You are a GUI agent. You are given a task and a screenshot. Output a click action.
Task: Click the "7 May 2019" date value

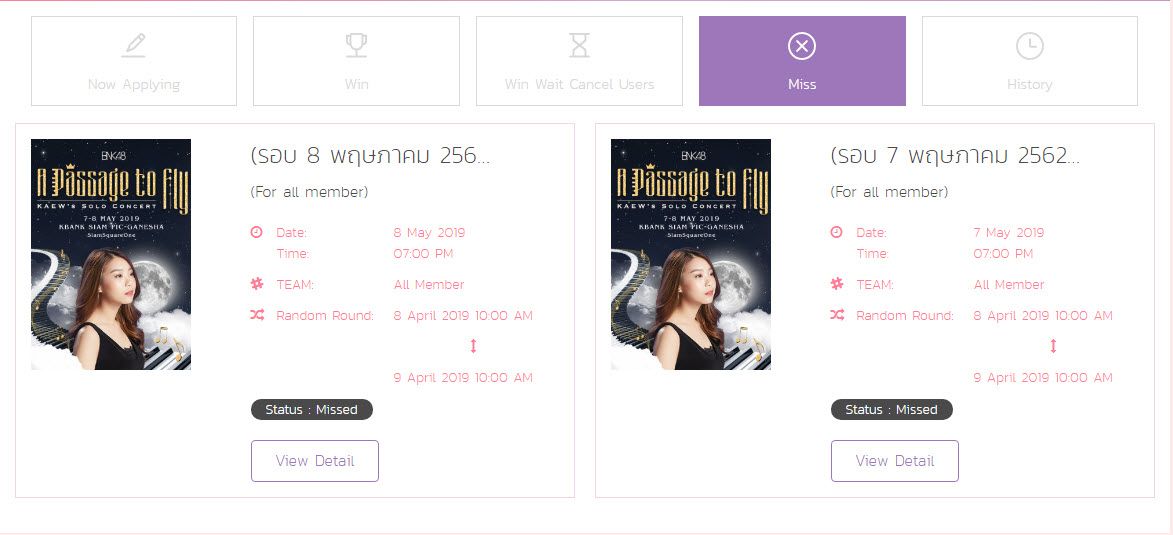click(1008, 233)
